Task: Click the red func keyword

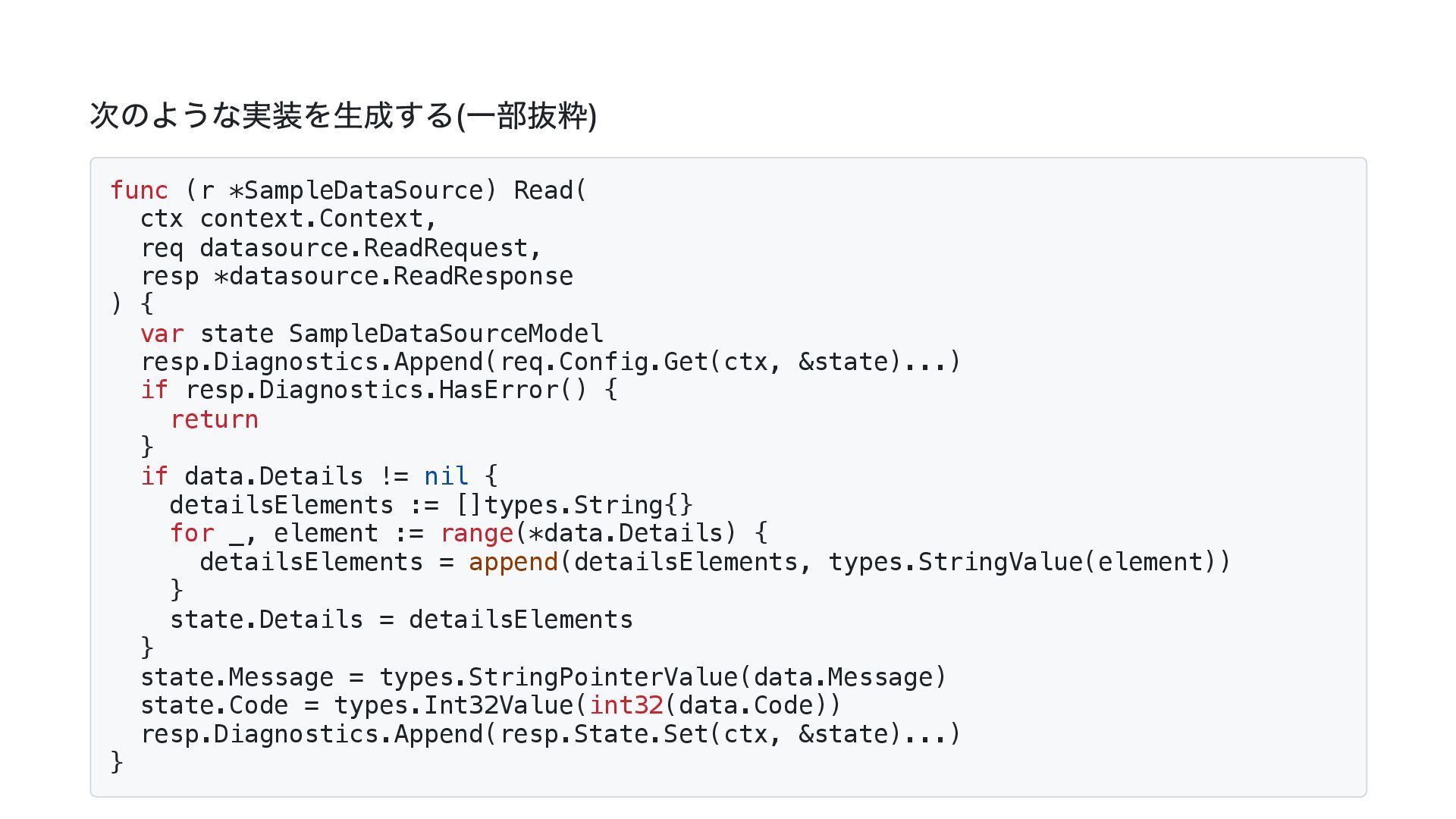Action: point(140,190)
